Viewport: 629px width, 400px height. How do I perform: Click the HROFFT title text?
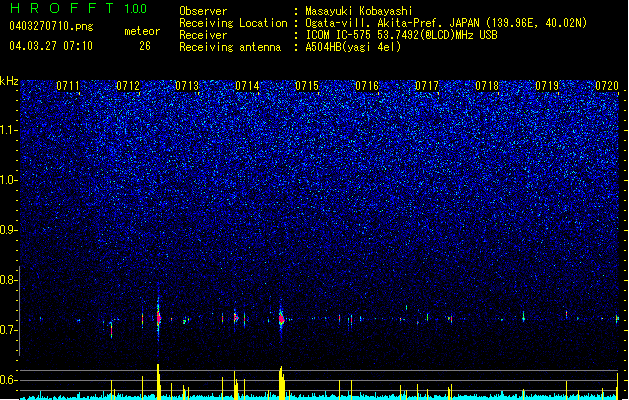pos(62,8)
